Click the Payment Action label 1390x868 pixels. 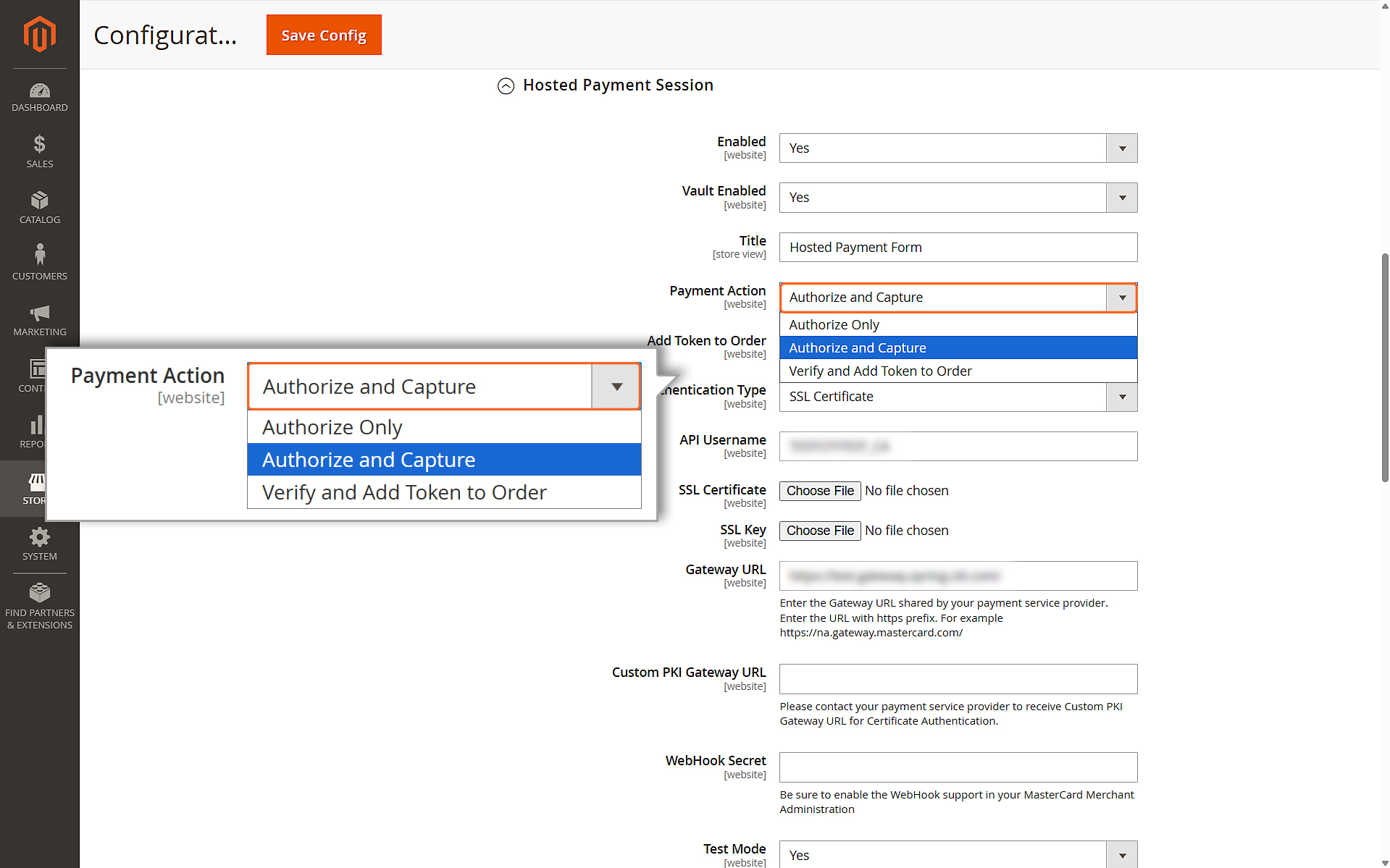tap(717, 290)
